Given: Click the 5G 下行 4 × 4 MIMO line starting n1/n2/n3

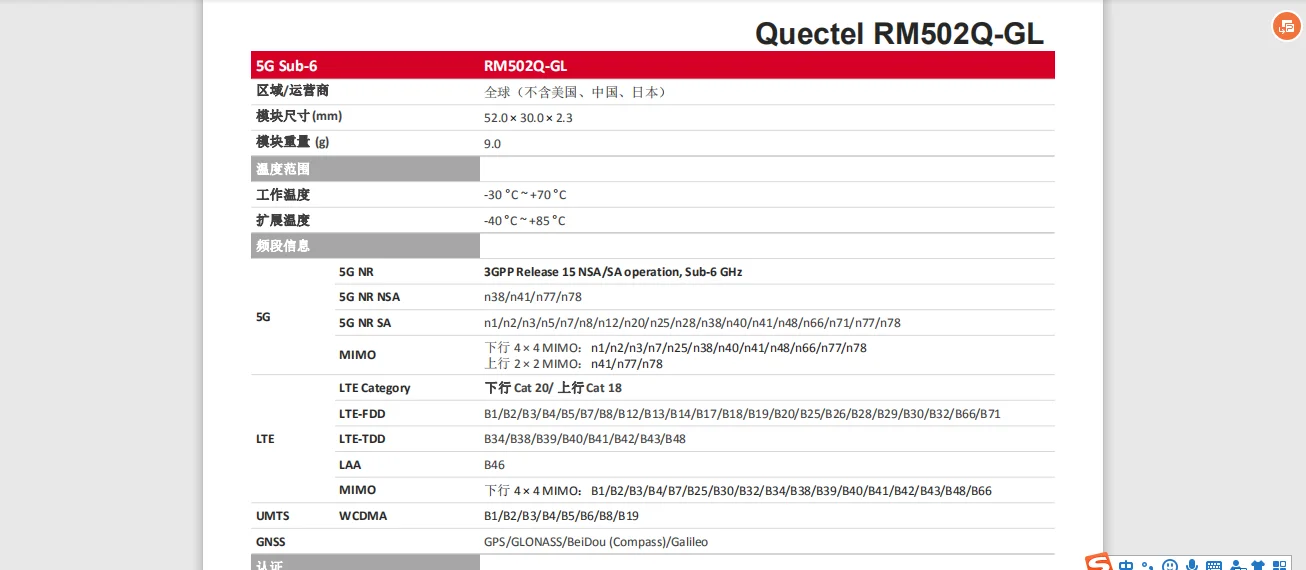Looking at the screenshot, I should point(676,348).
